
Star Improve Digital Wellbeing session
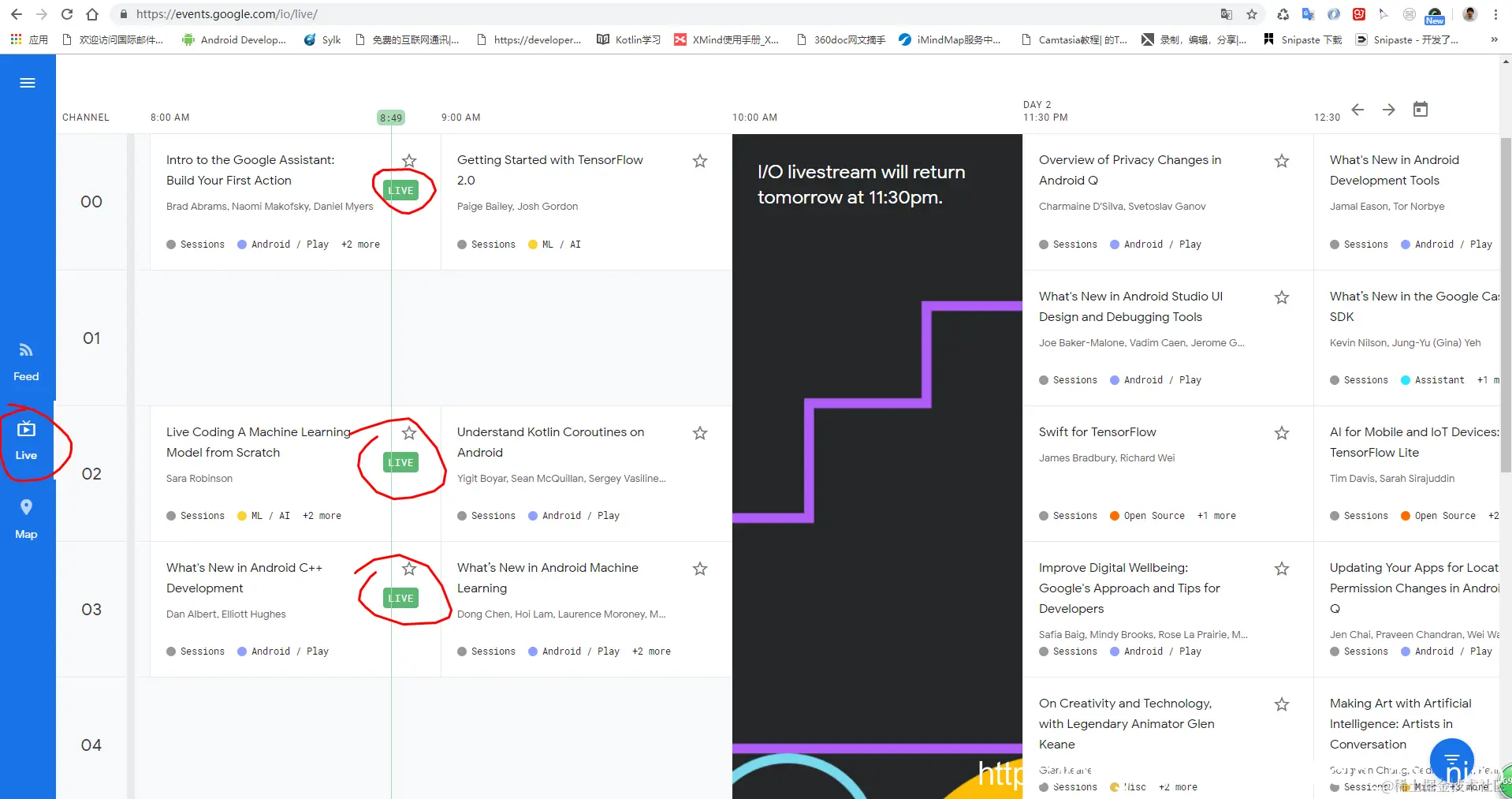(x=1282, y=569)
